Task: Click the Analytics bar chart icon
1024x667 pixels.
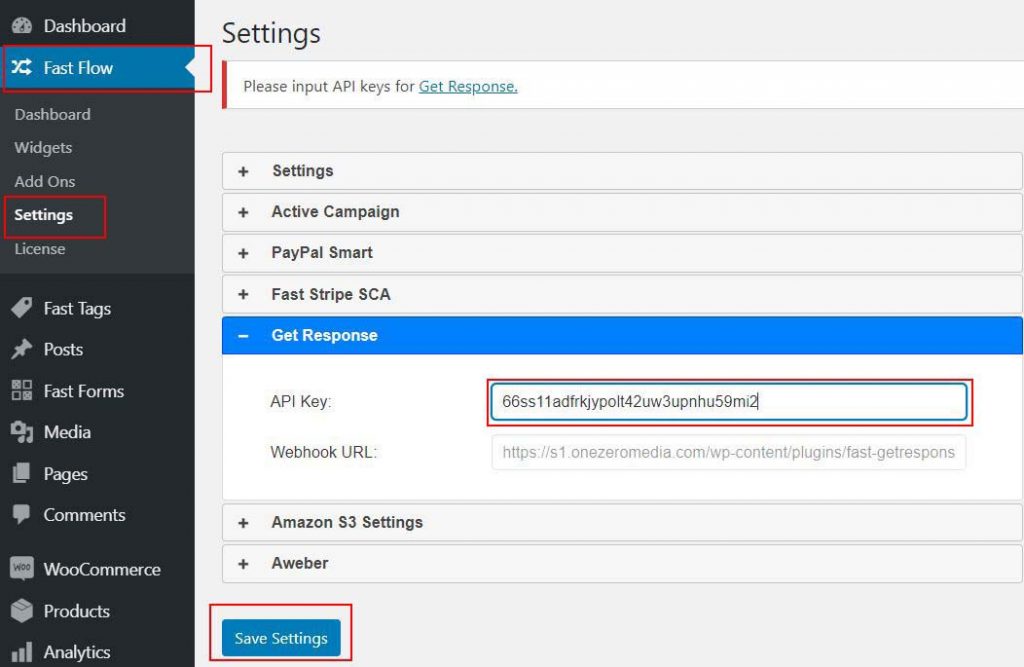Action: 22,651
